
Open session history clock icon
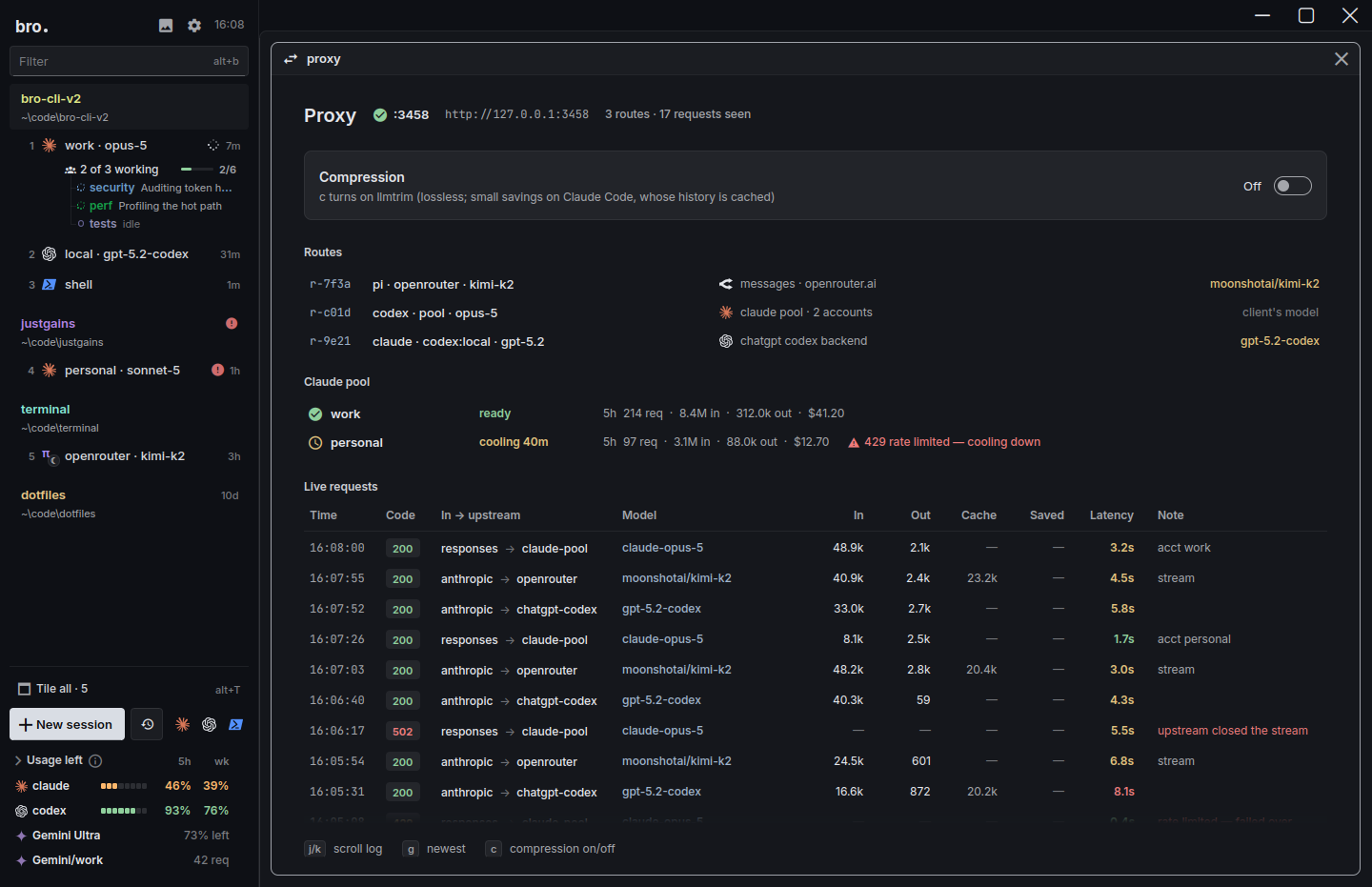pos(148,724)
